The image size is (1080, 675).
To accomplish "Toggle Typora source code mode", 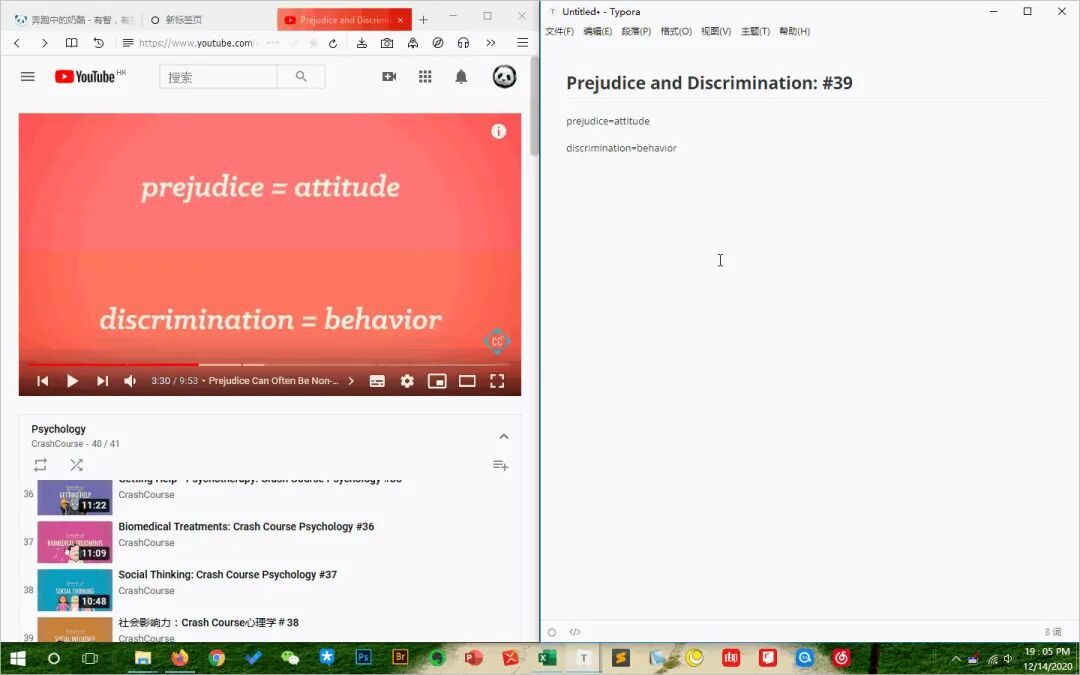I will click(x=575, y=632).
